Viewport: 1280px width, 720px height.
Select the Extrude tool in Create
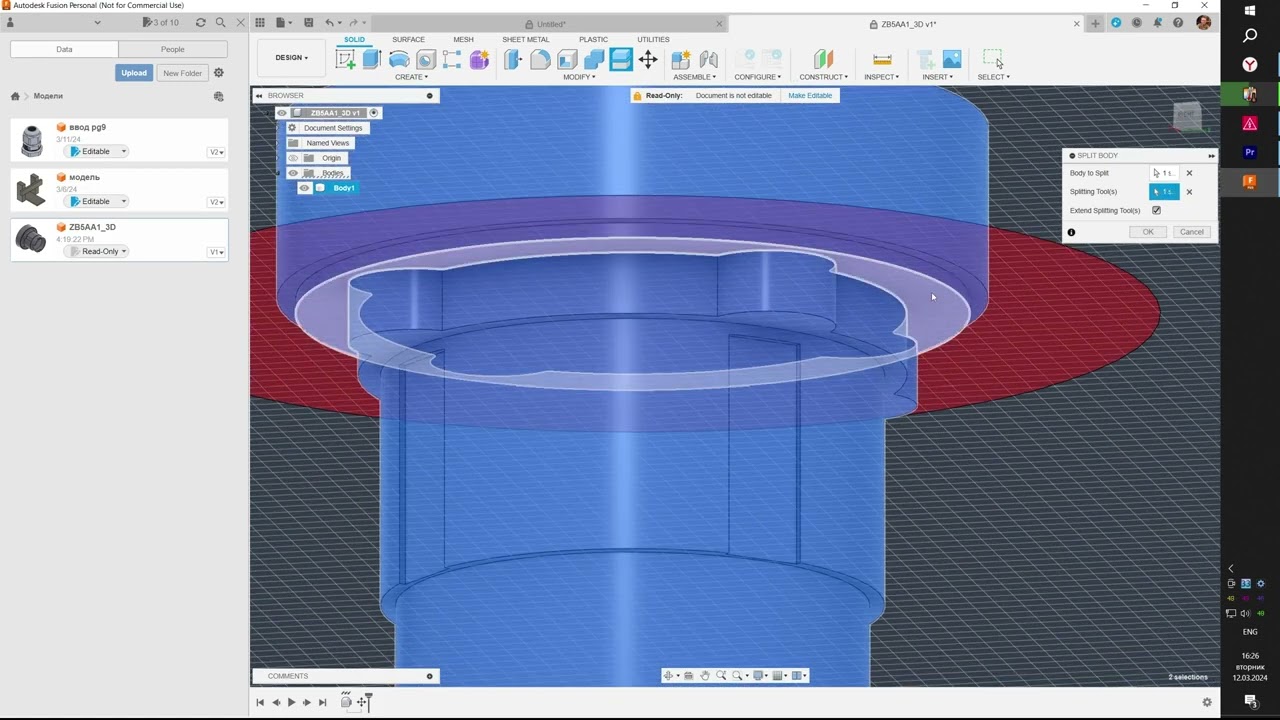tap(372, 60)
